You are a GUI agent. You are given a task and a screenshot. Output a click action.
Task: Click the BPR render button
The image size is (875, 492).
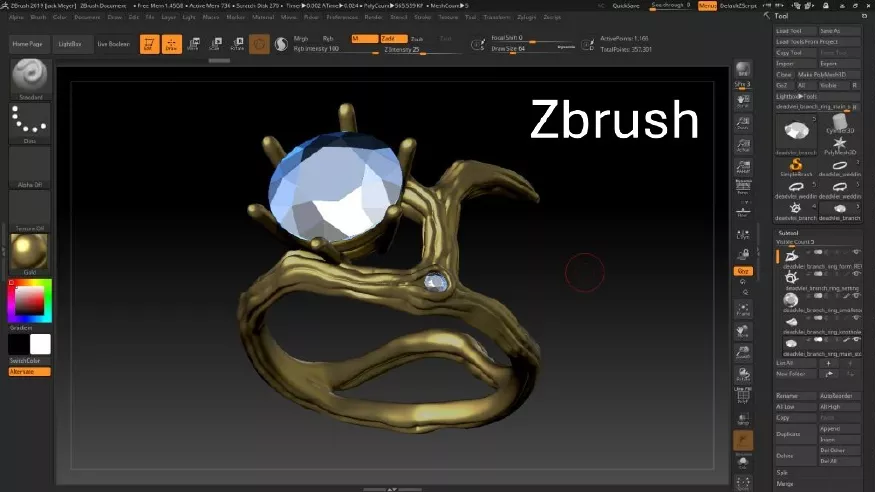pyautogui.click(x=743, y=70)
